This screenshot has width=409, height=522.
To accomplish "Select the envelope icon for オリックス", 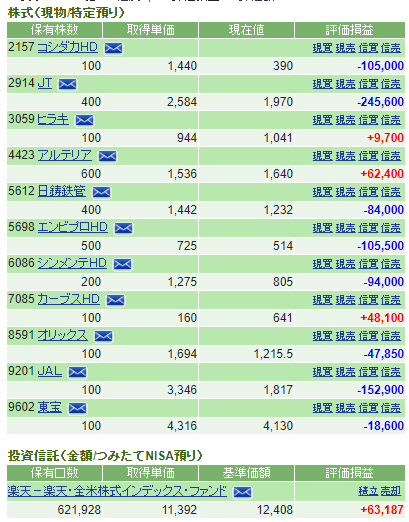I will tap(103, 336).
